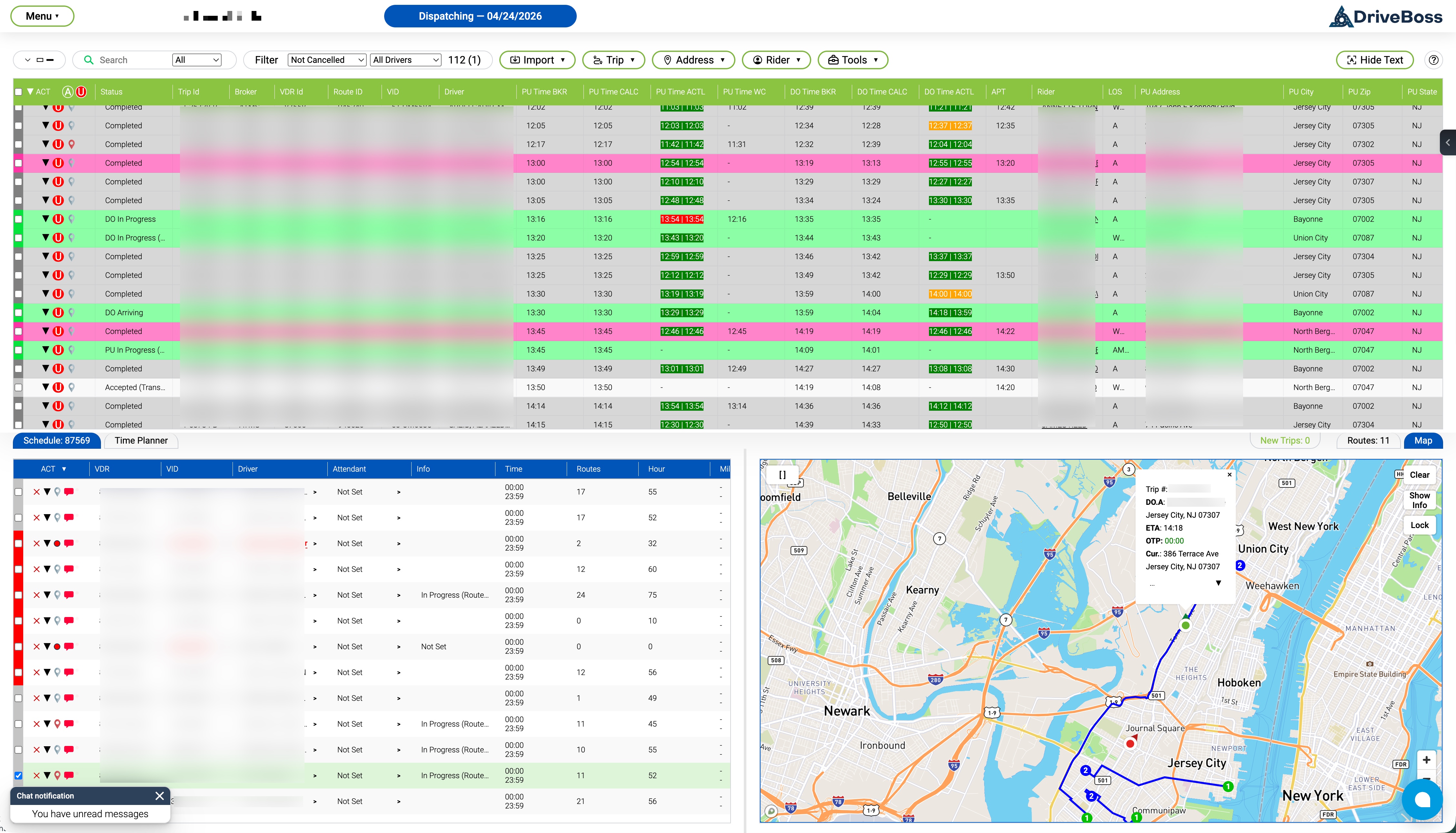Image resolution: width=1456 pixels, height=833 pixels.
Task: Click the red U header icon
Action: [81, 92]
